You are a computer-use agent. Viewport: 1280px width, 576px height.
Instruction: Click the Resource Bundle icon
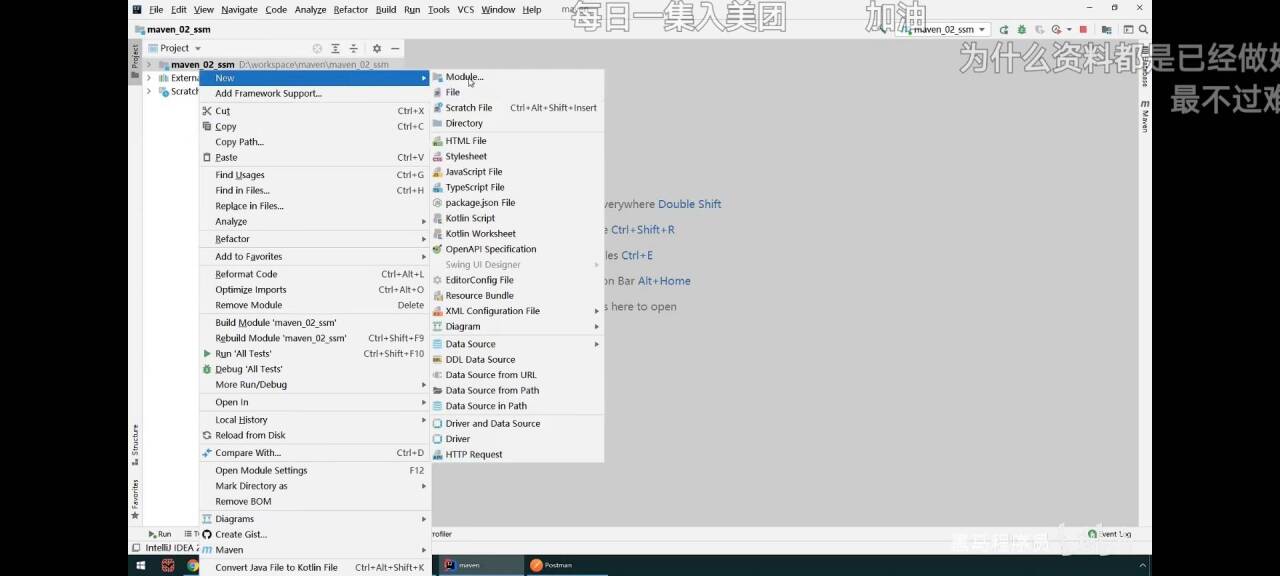tap(437, 296)
